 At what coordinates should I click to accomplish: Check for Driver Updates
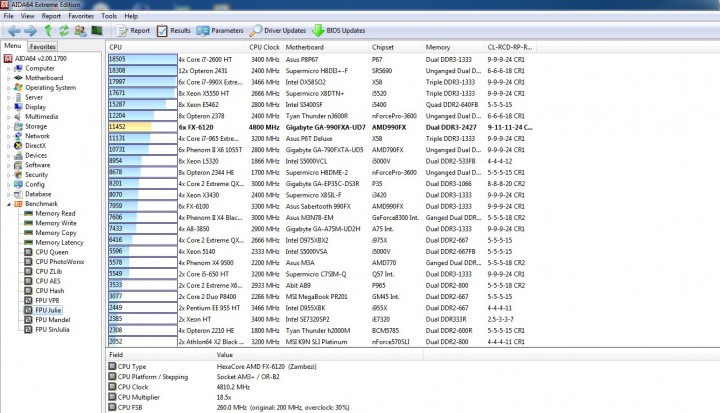(278, 31)
